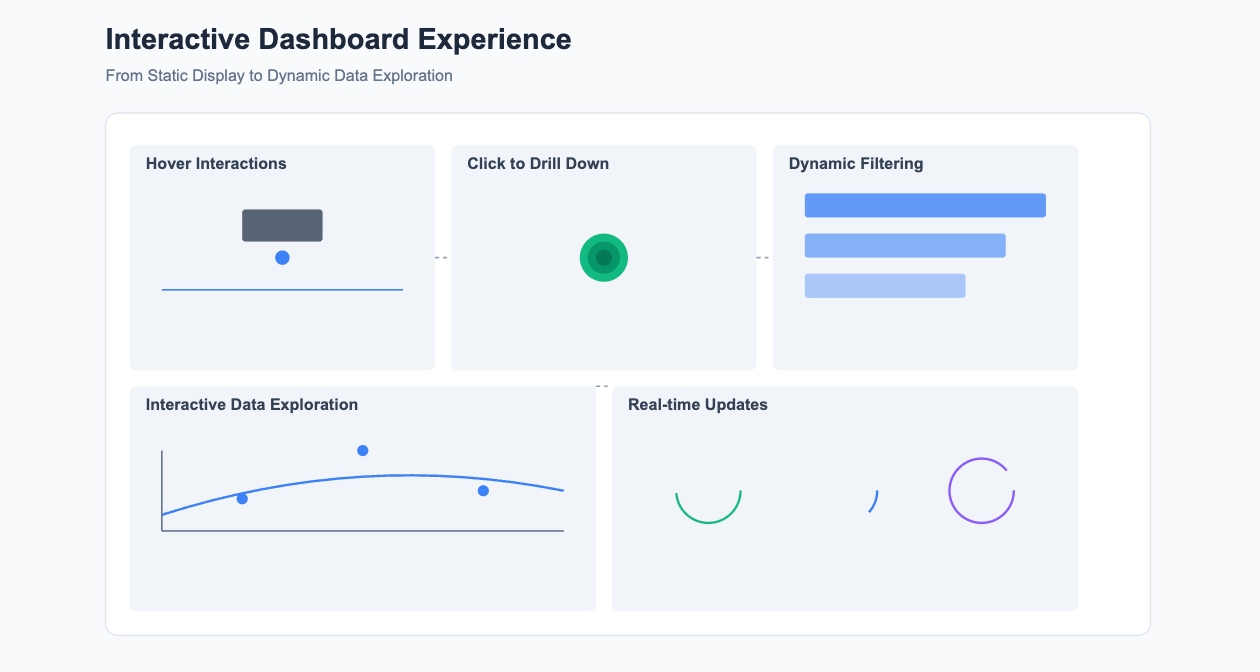The height and width of the screenshot is (672, 1260).
Task: Click the green half-circle update indicator
Action: [708, 507]
